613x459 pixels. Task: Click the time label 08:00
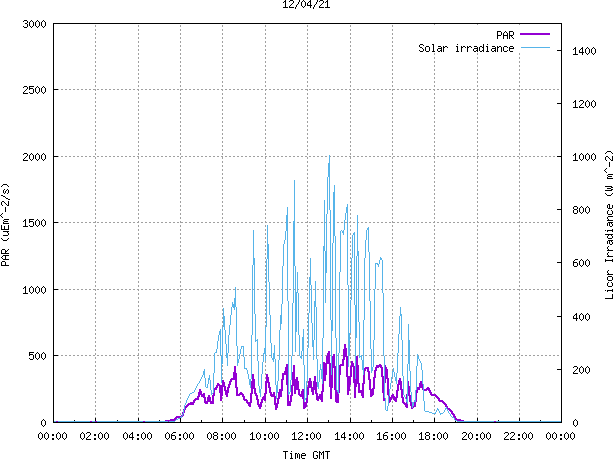[222, 436]
